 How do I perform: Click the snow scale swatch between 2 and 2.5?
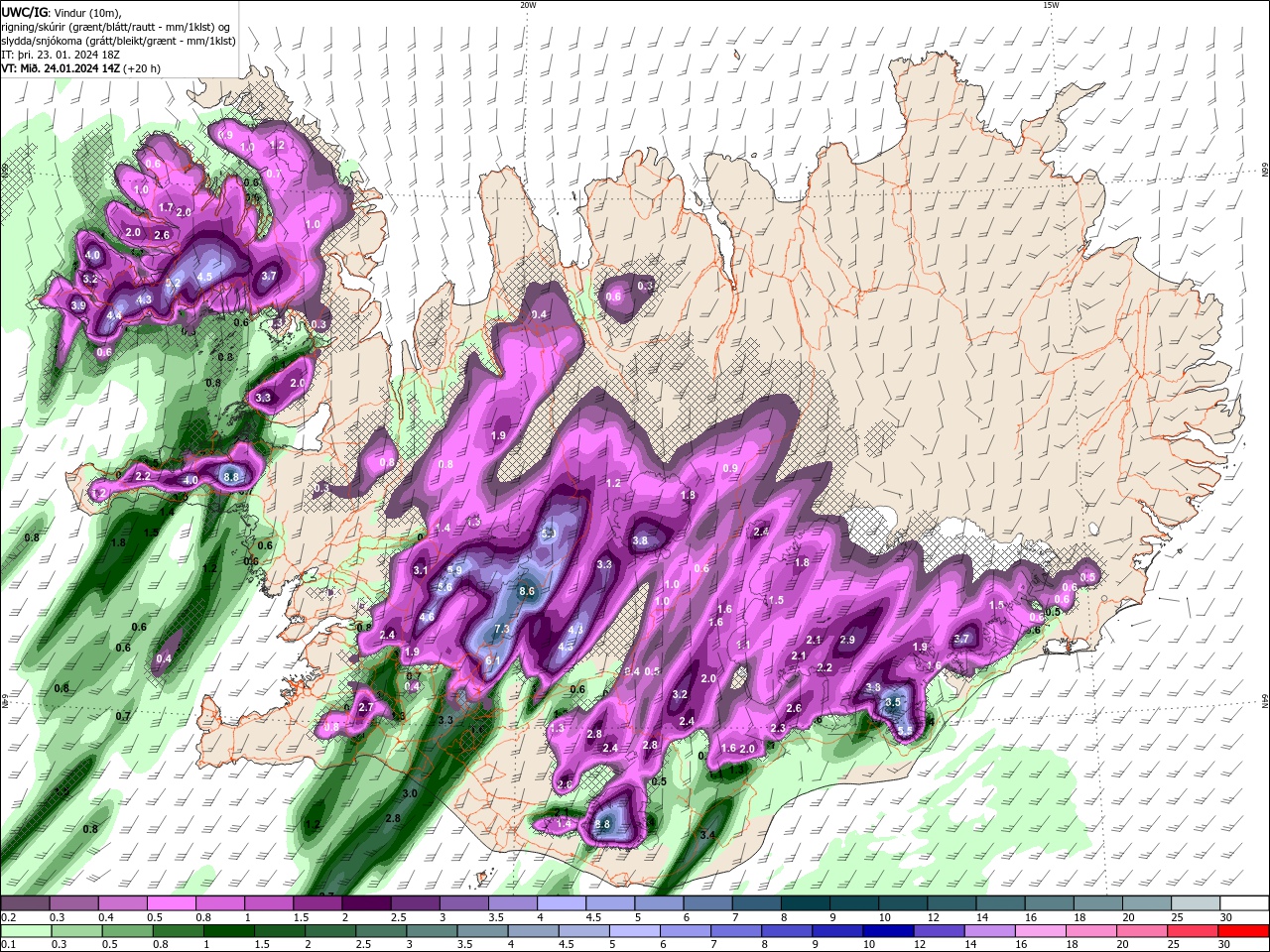tap(366, 902)
